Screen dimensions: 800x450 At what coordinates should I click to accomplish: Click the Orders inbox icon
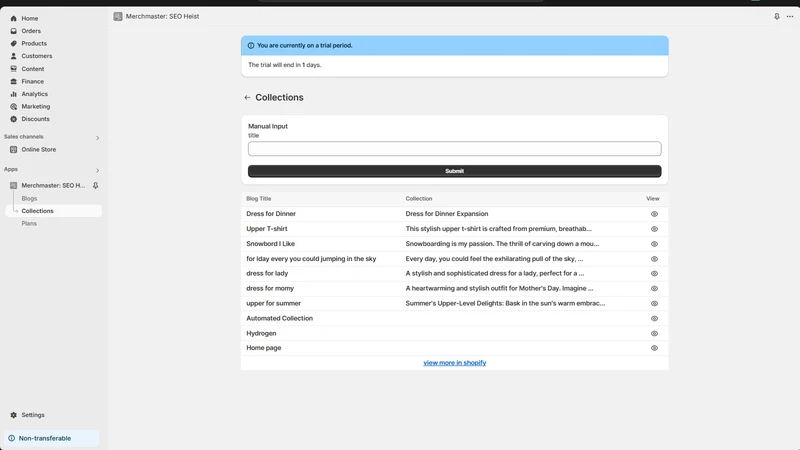coord(14,31)
